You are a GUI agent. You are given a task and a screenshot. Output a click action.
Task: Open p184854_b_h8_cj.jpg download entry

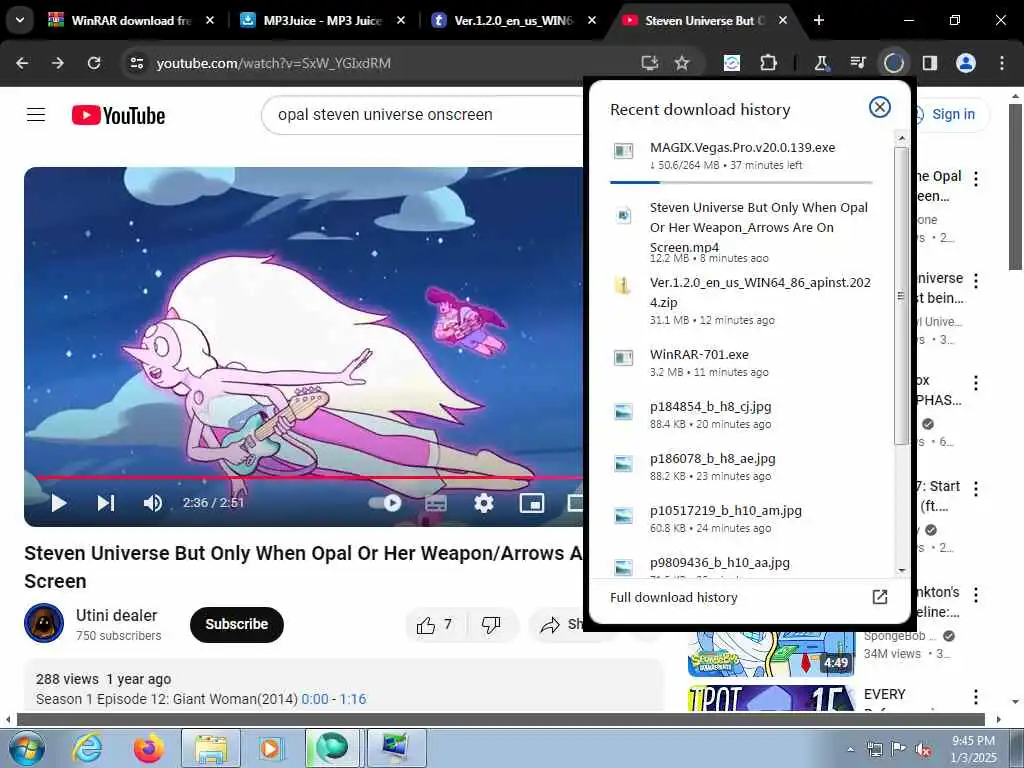tap(741, 415)
